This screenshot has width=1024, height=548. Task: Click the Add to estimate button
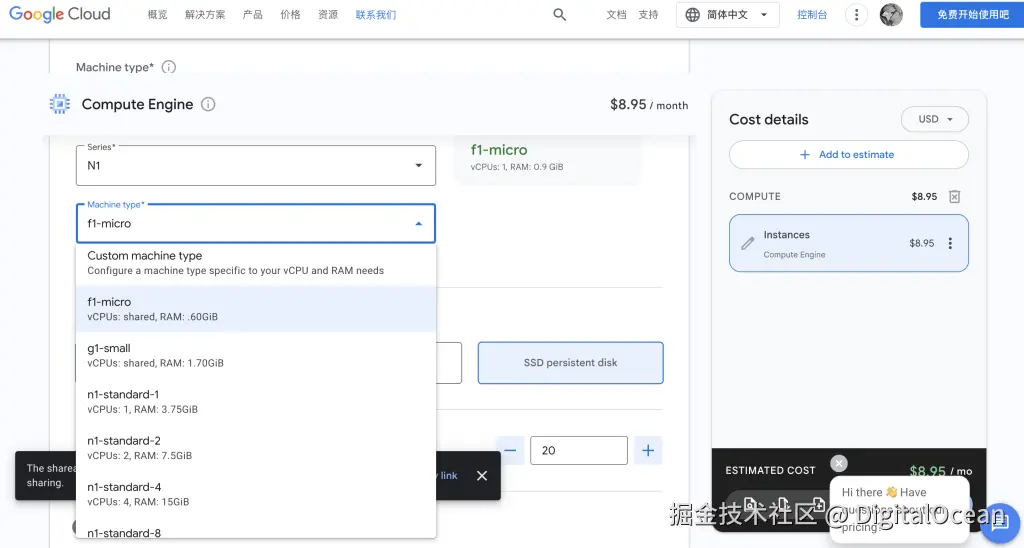tap(848, 155)
